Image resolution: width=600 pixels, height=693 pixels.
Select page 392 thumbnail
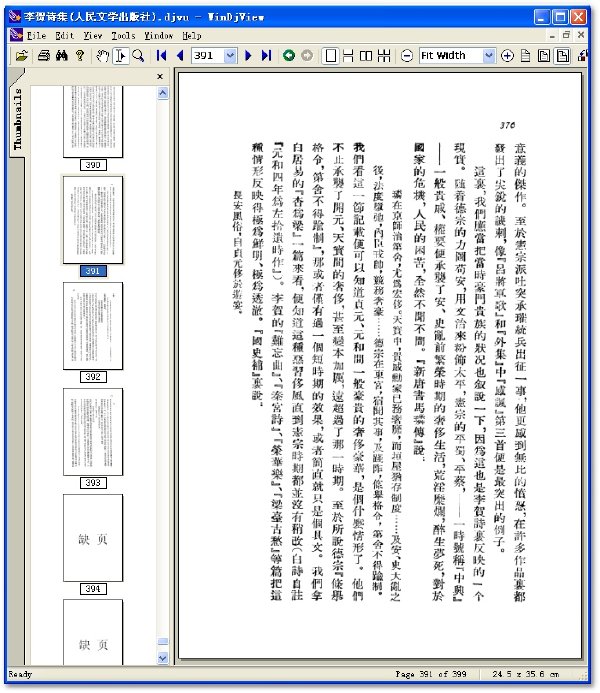93,326
